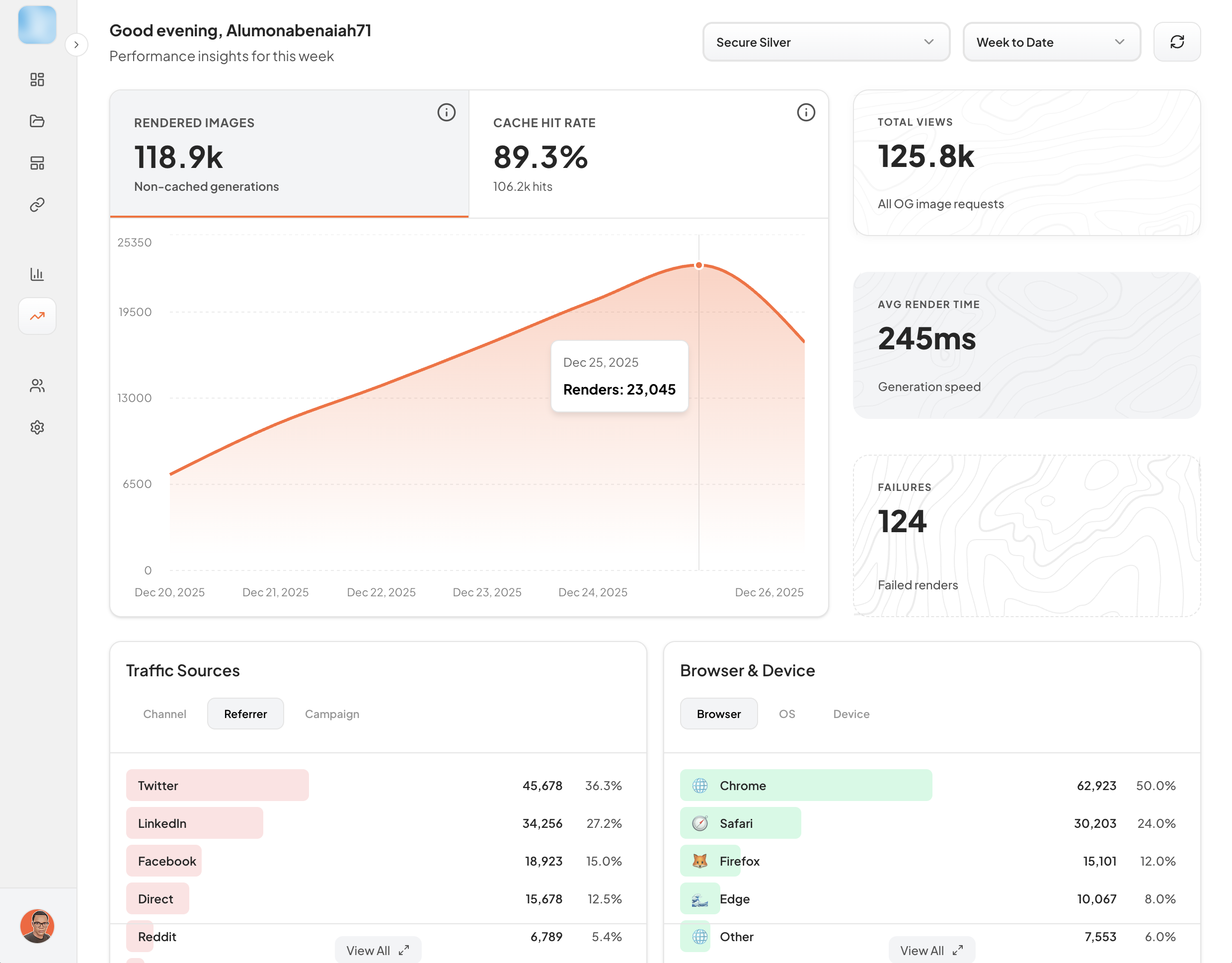Switch Browser & Device to OS

pos(786,714)
